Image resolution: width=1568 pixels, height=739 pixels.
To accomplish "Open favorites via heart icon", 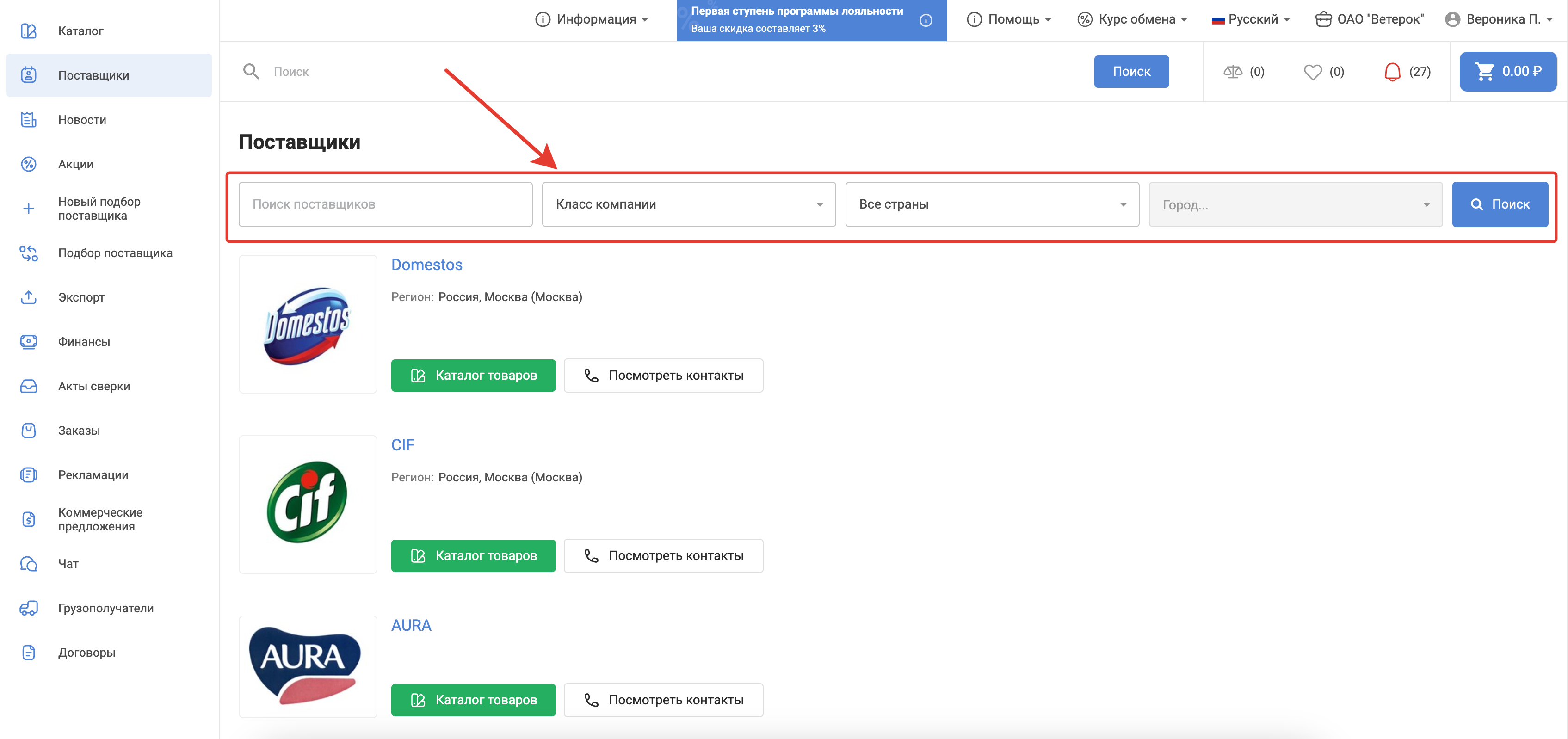I will [1312, 72].
